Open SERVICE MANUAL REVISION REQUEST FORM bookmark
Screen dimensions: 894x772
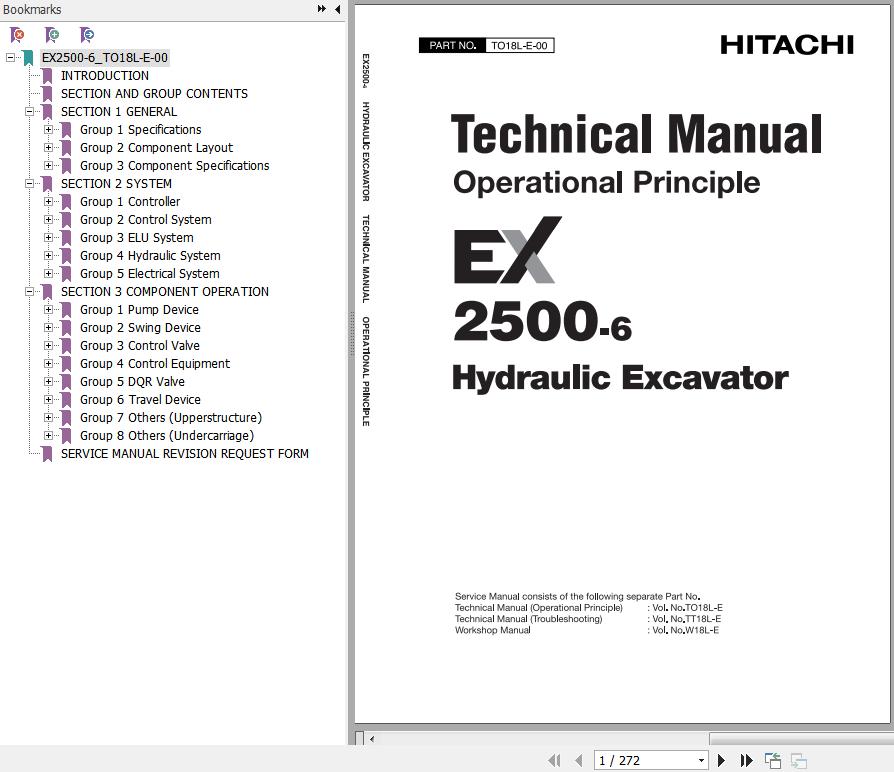[x=184, y=454]
